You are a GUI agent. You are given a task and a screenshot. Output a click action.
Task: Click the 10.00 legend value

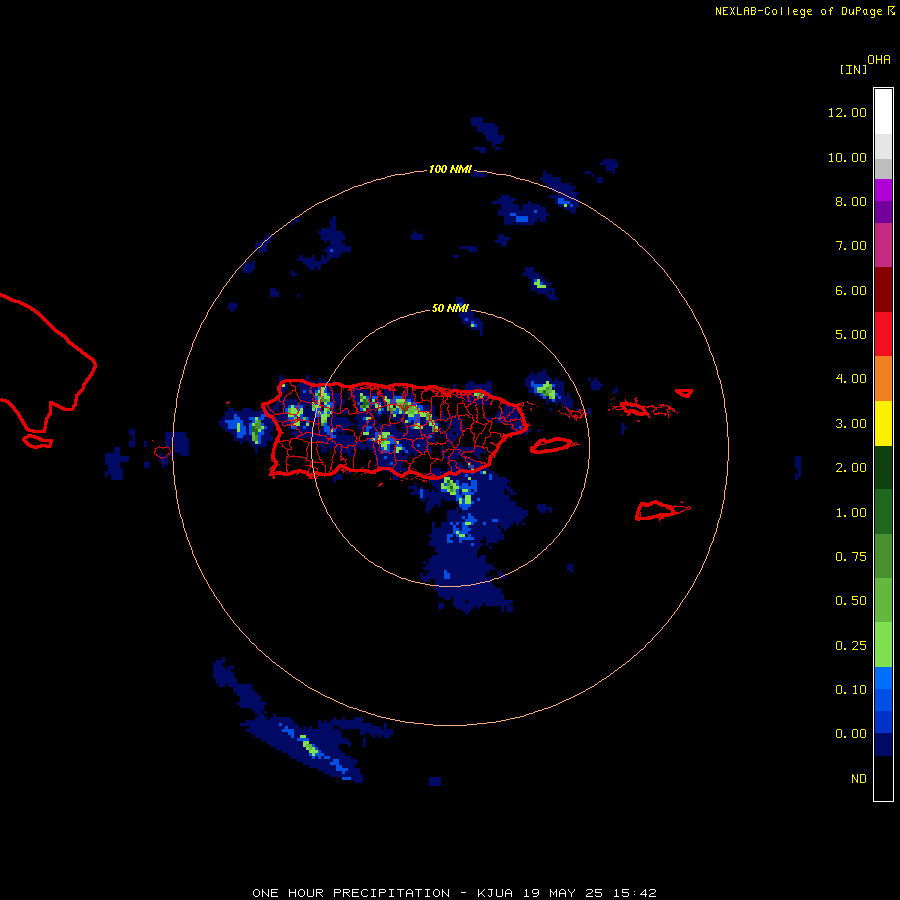click(847, 157)
